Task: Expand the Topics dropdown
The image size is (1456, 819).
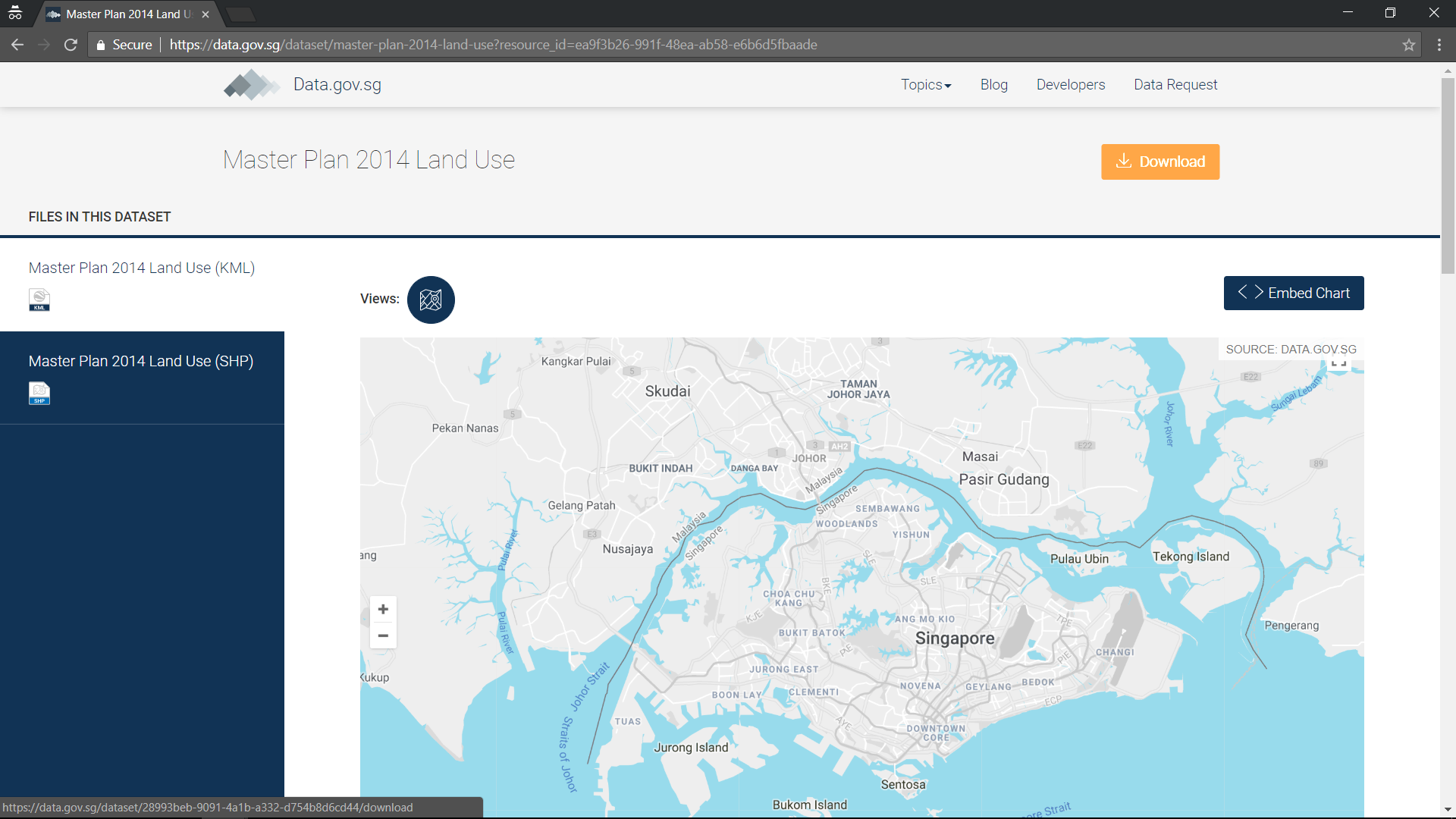Action: 925,84
